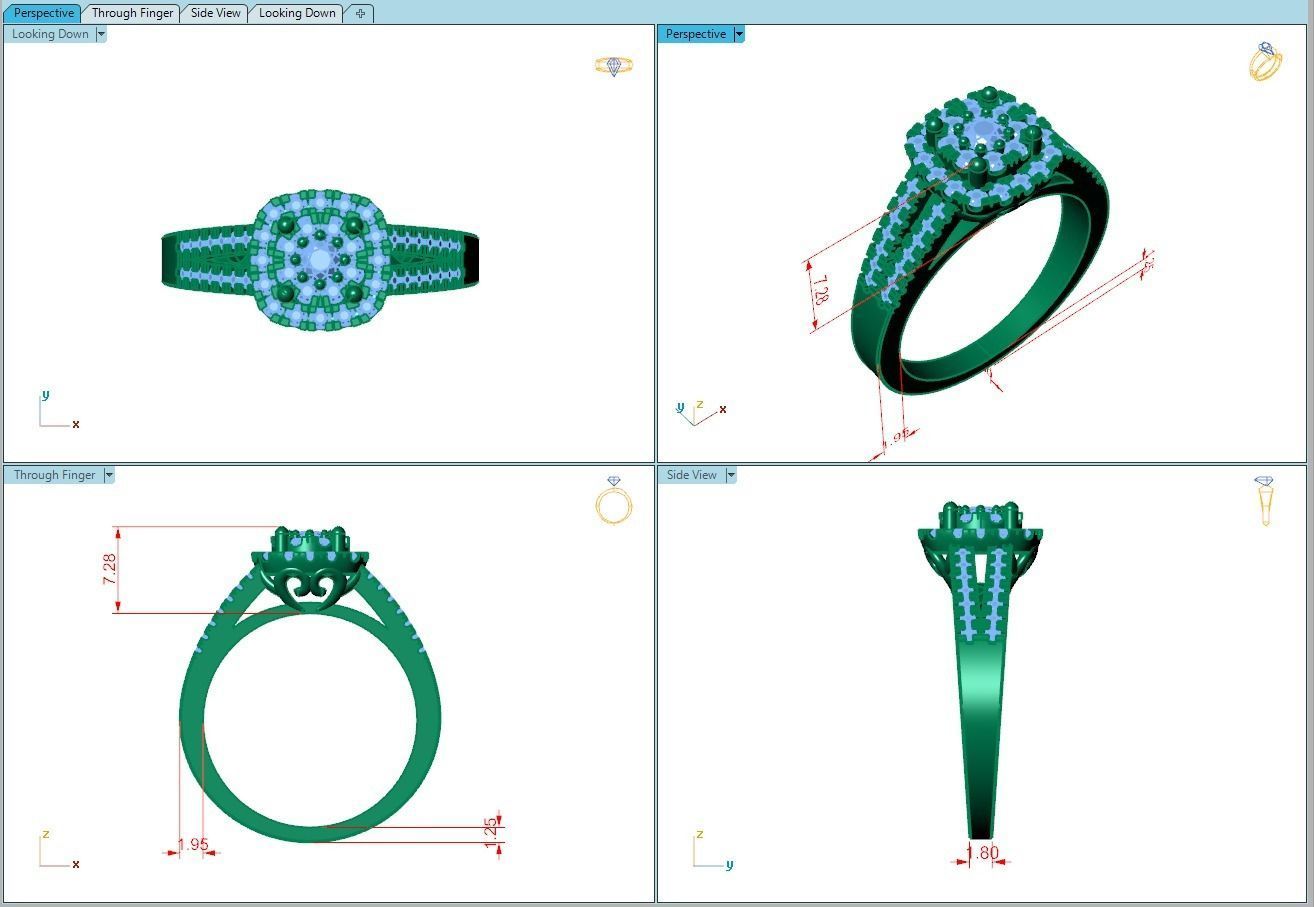Click the ring shank in Side View viewport

(980, 740)
